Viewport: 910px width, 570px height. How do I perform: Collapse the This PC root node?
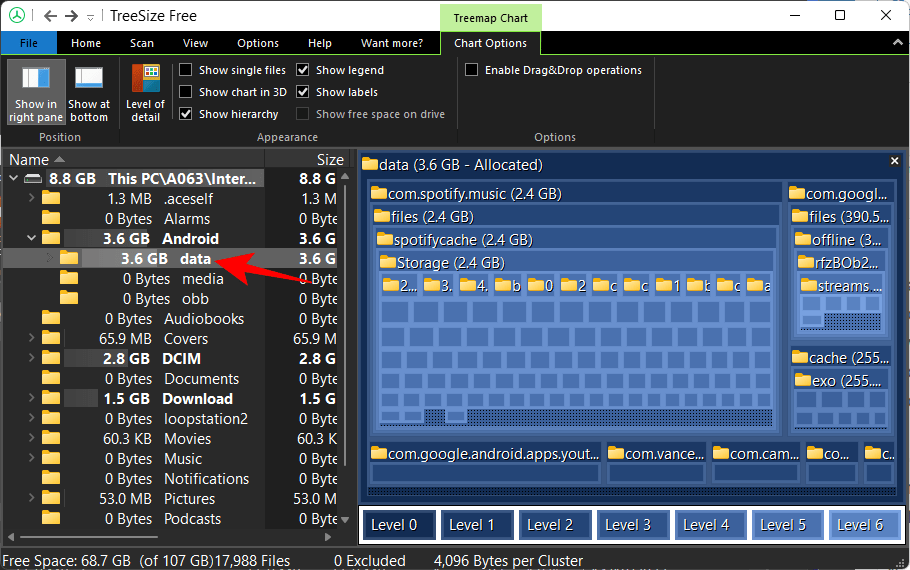(x=13, y=178)
